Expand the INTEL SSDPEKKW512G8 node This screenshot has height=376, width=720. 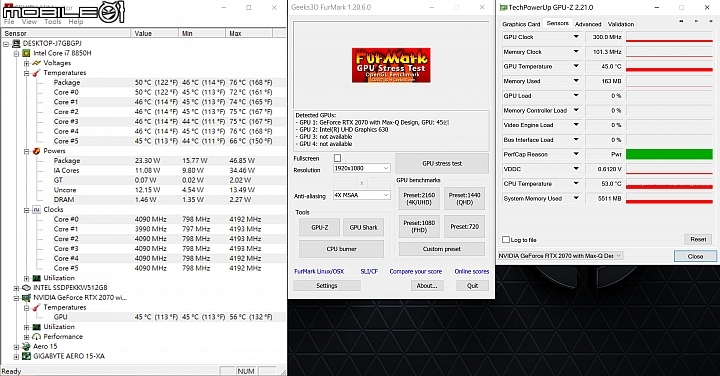tap(17, 288)
